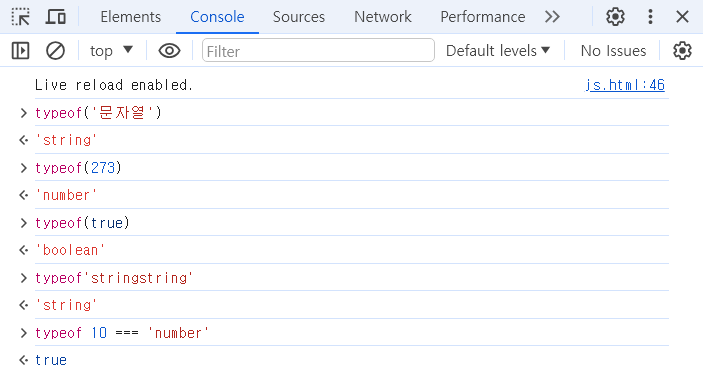
Task: Clear the console with the ban icon
Action: 56,51
